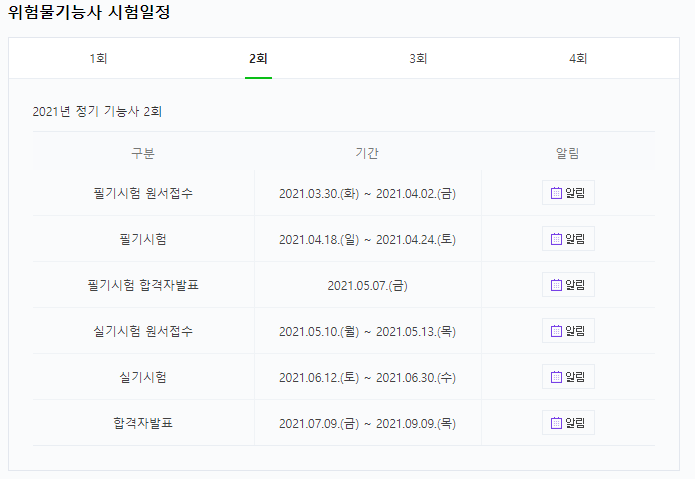Screen dimensions: 695x479
Task: Open the 4회 schedule tab
Action: 578,58
